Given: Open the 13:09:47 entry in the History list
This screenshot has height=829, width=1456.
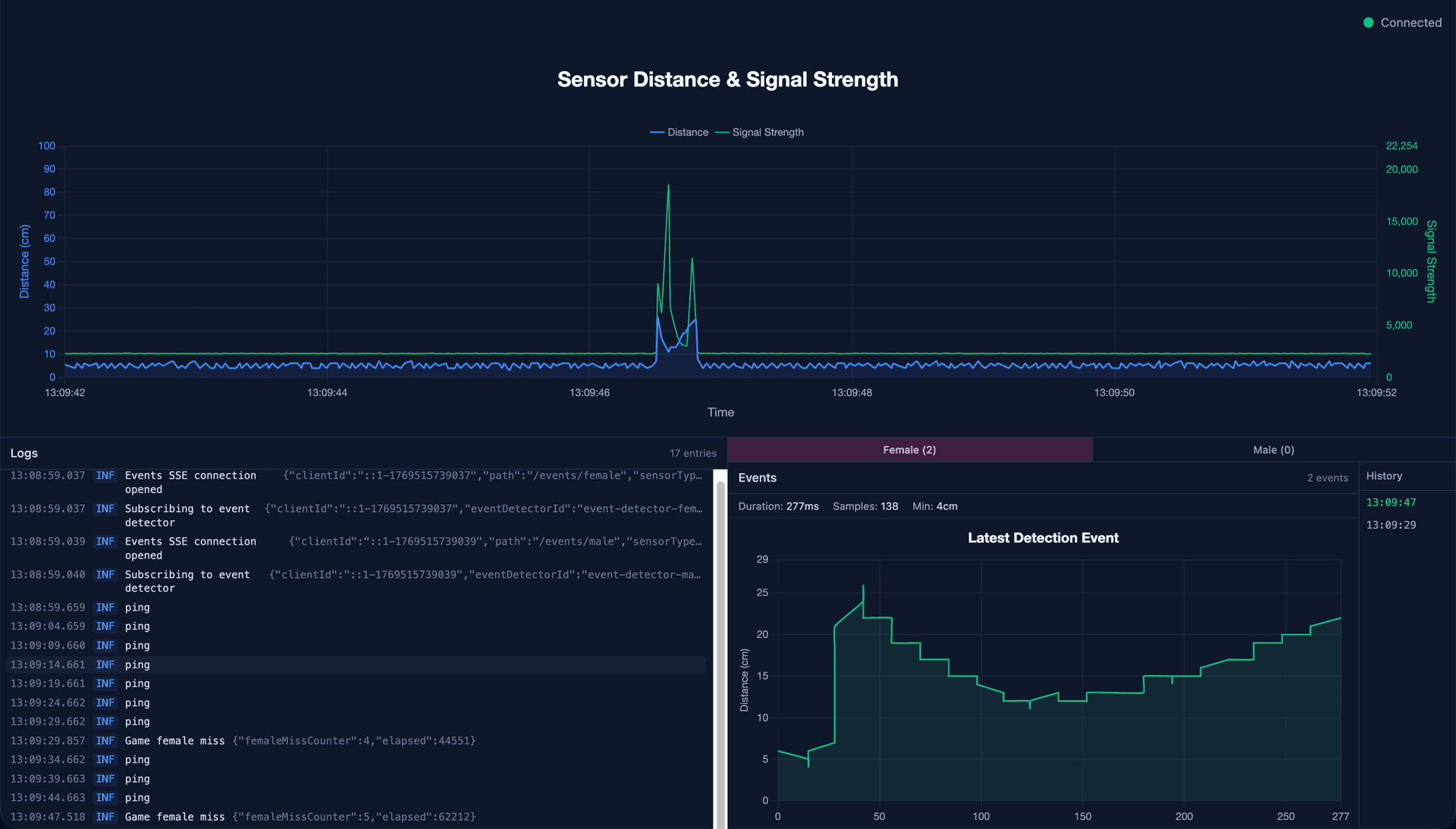Looking at the screenshot, I should pos(1392,501).
